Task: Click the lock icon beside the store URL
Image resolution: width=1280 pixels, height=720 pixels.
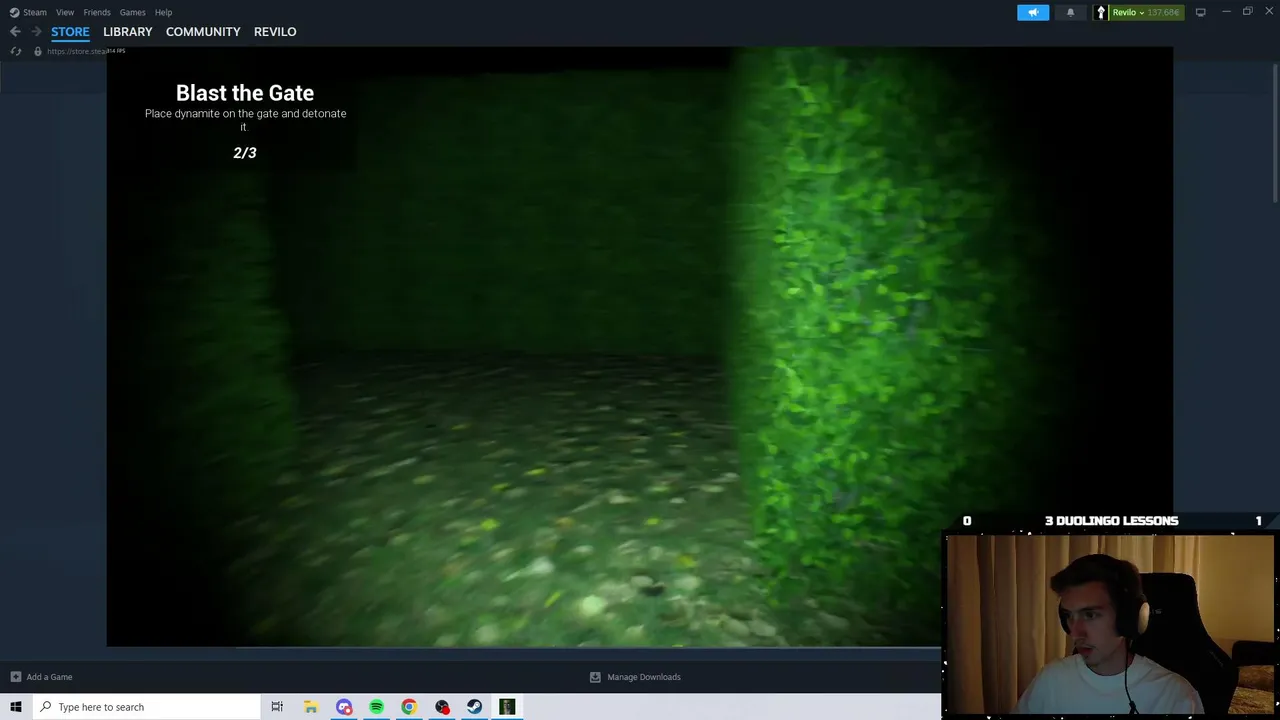Action: tap(38, 51)
